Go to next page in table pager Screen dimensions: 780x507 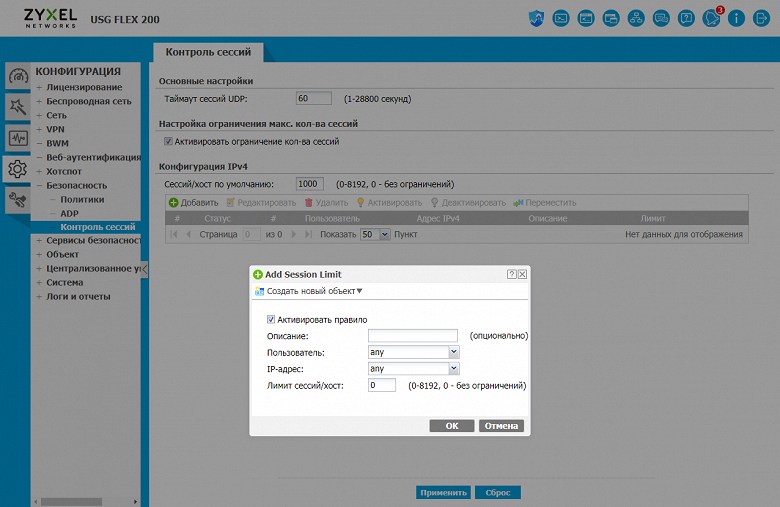click(293, 234)
